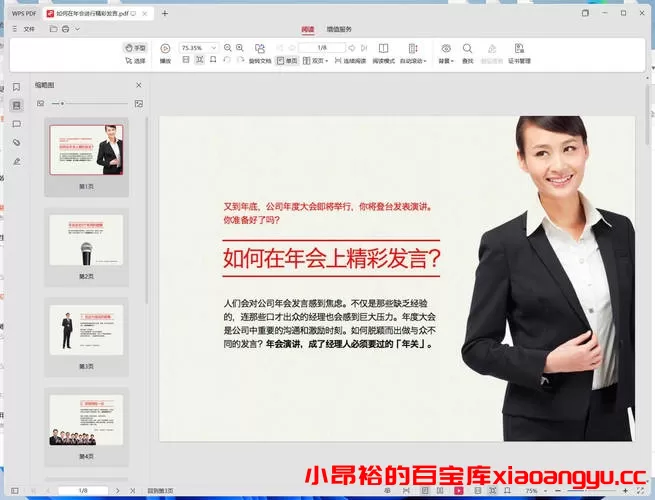Screen dimensions: 655x500
Task: Close the thumbnail (缩略图) panel
Action: [139, 85]
